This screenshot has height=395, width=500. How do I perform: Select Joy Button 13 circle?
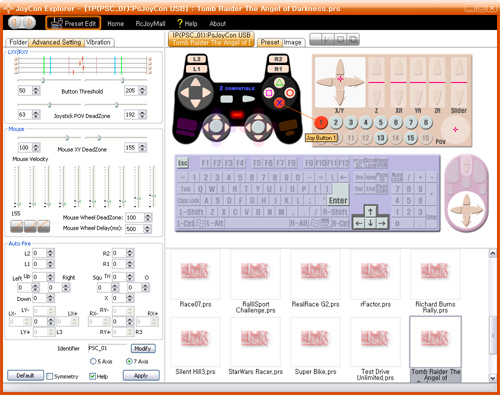pyautogui.click(x=381, y=138)
